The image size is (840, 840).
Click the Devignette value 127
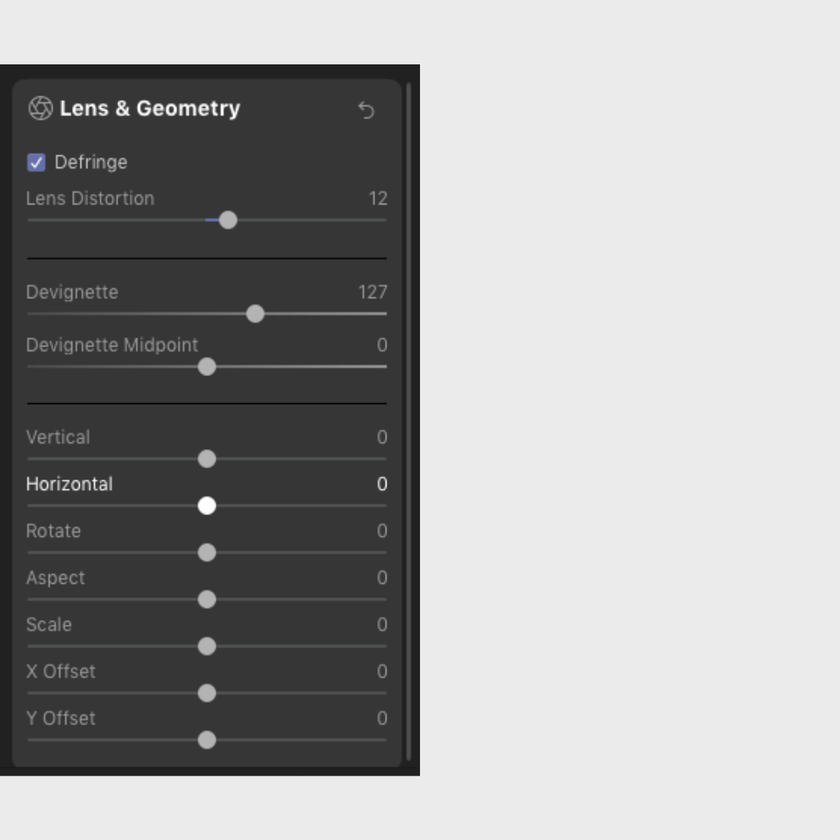[x=373, y=292]
